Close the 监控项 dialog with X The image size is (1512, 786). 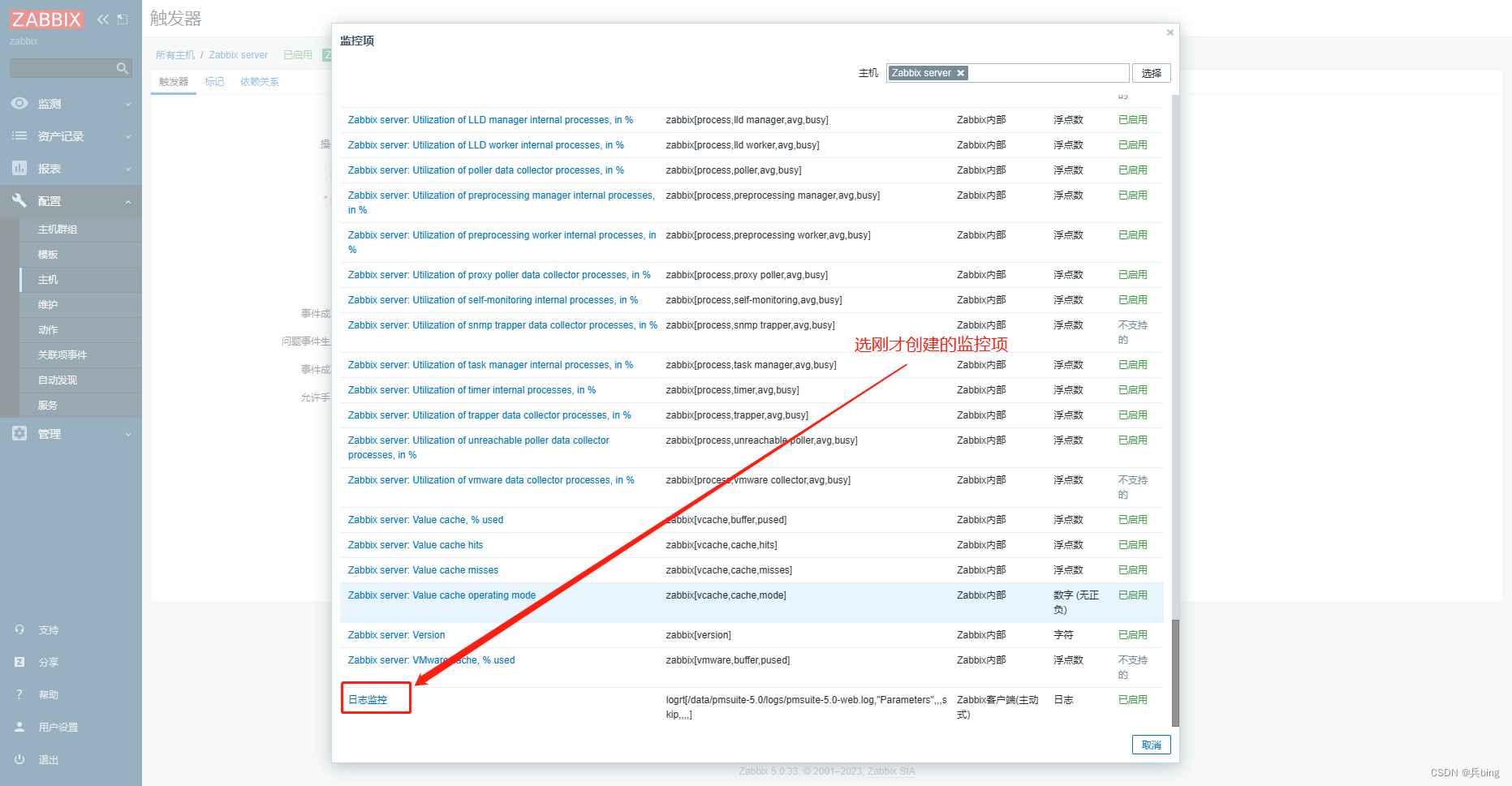click(1170, 32)
